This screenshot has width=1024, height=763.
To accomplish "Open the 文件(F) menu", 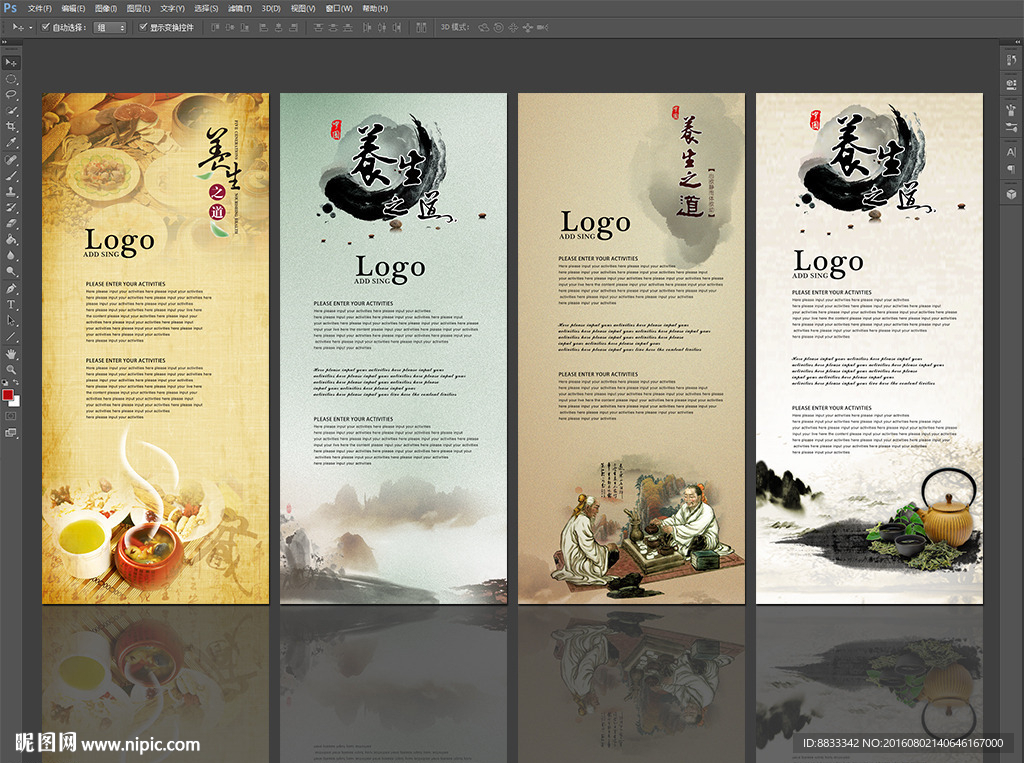I will [39, 8].
